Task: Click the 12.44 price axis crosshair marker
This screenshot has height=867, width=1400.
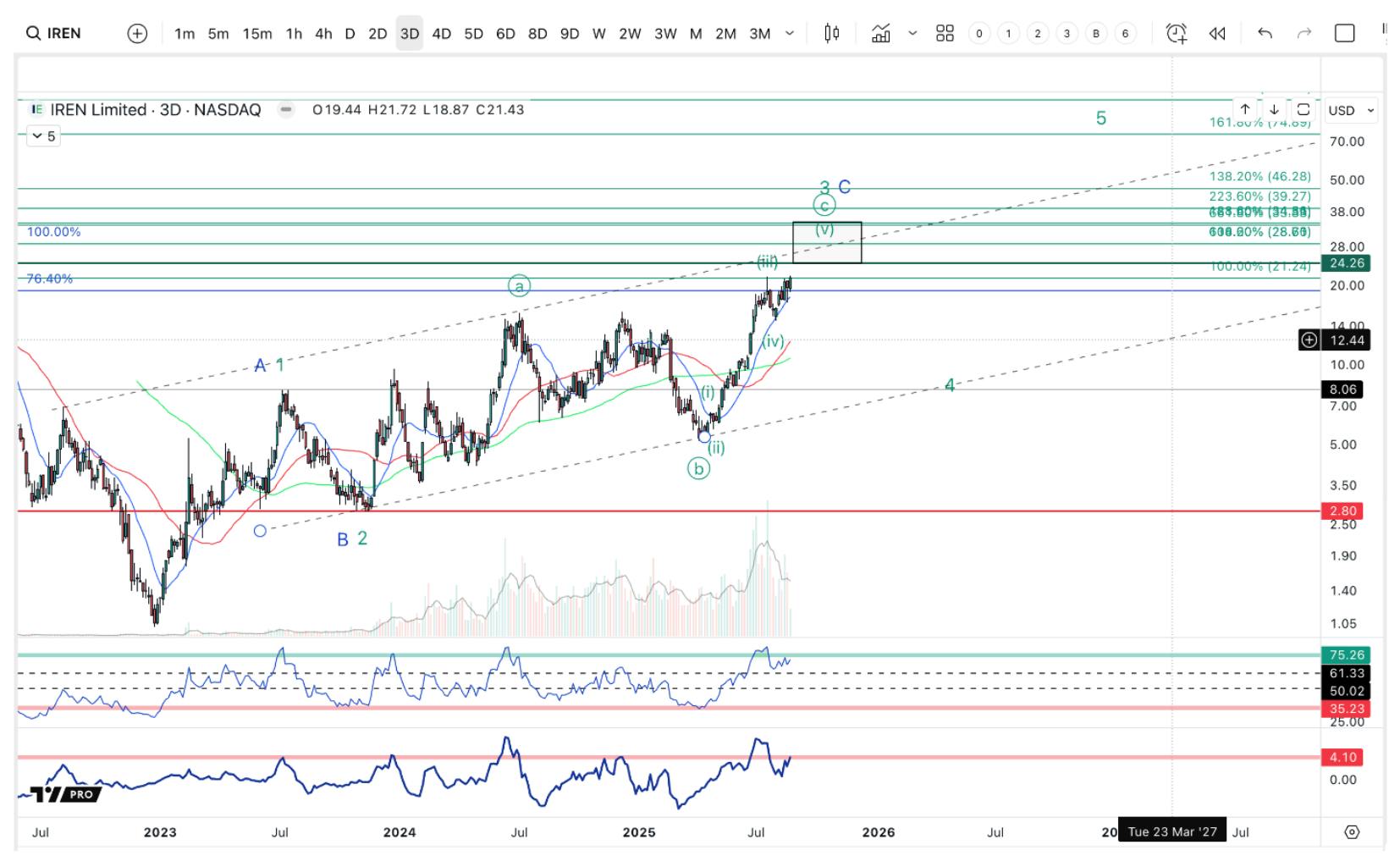Action: click(x=1309, y=340)
